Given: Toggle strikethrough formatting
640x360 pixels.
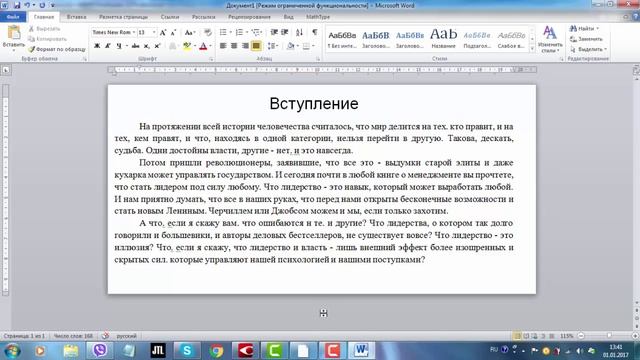Looking at the screenshot, I should point(136,46).
